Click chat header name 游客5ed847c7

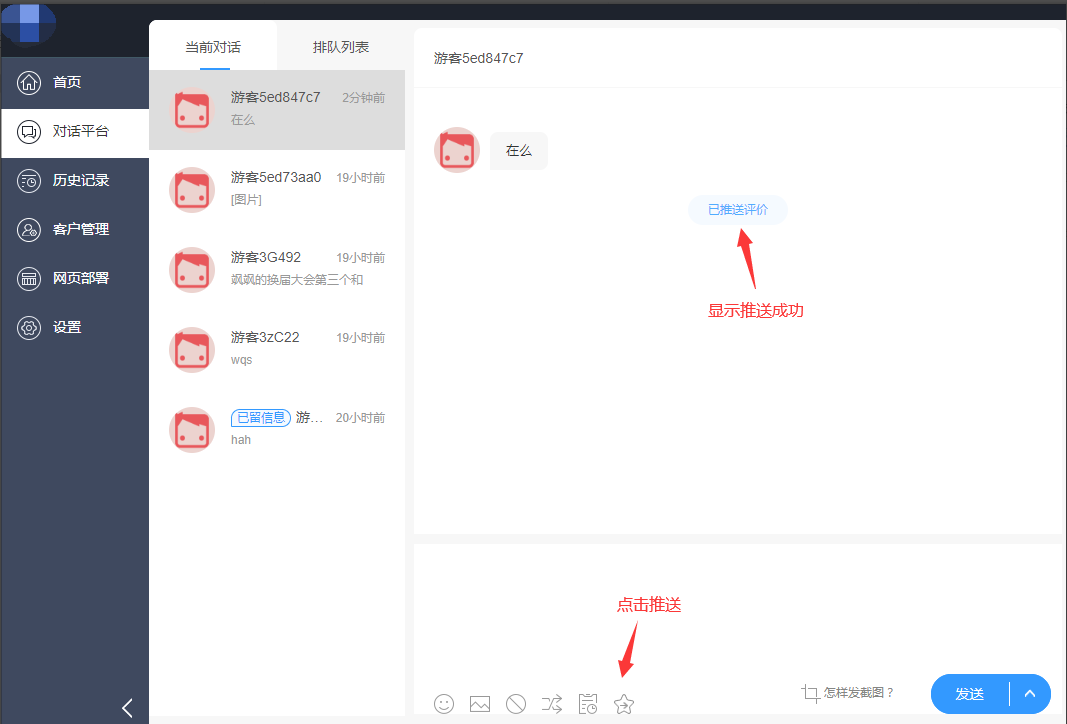(x=478, y=59)
